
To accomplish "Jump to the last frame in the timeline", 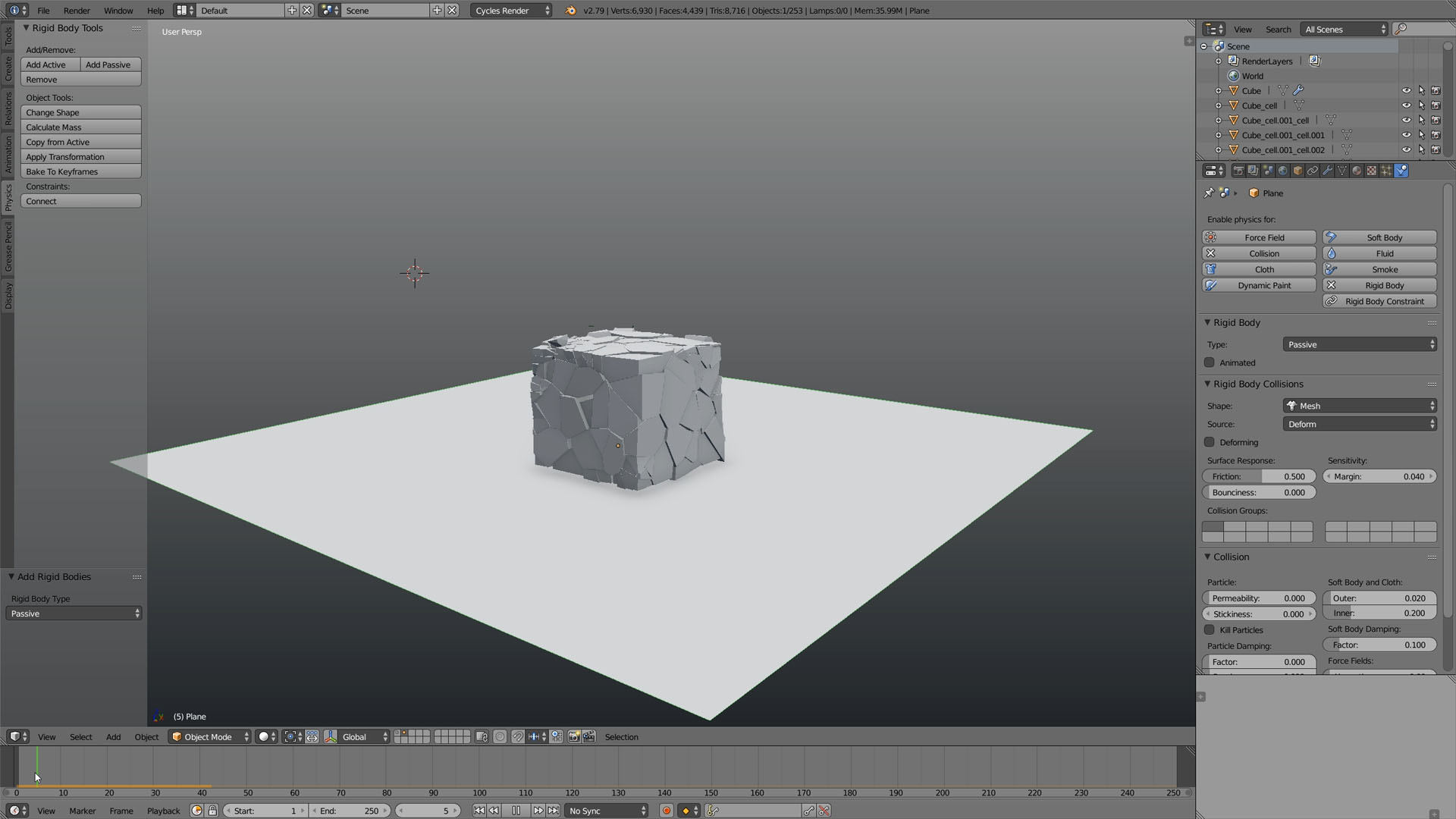I will click(x=553, y=811).
